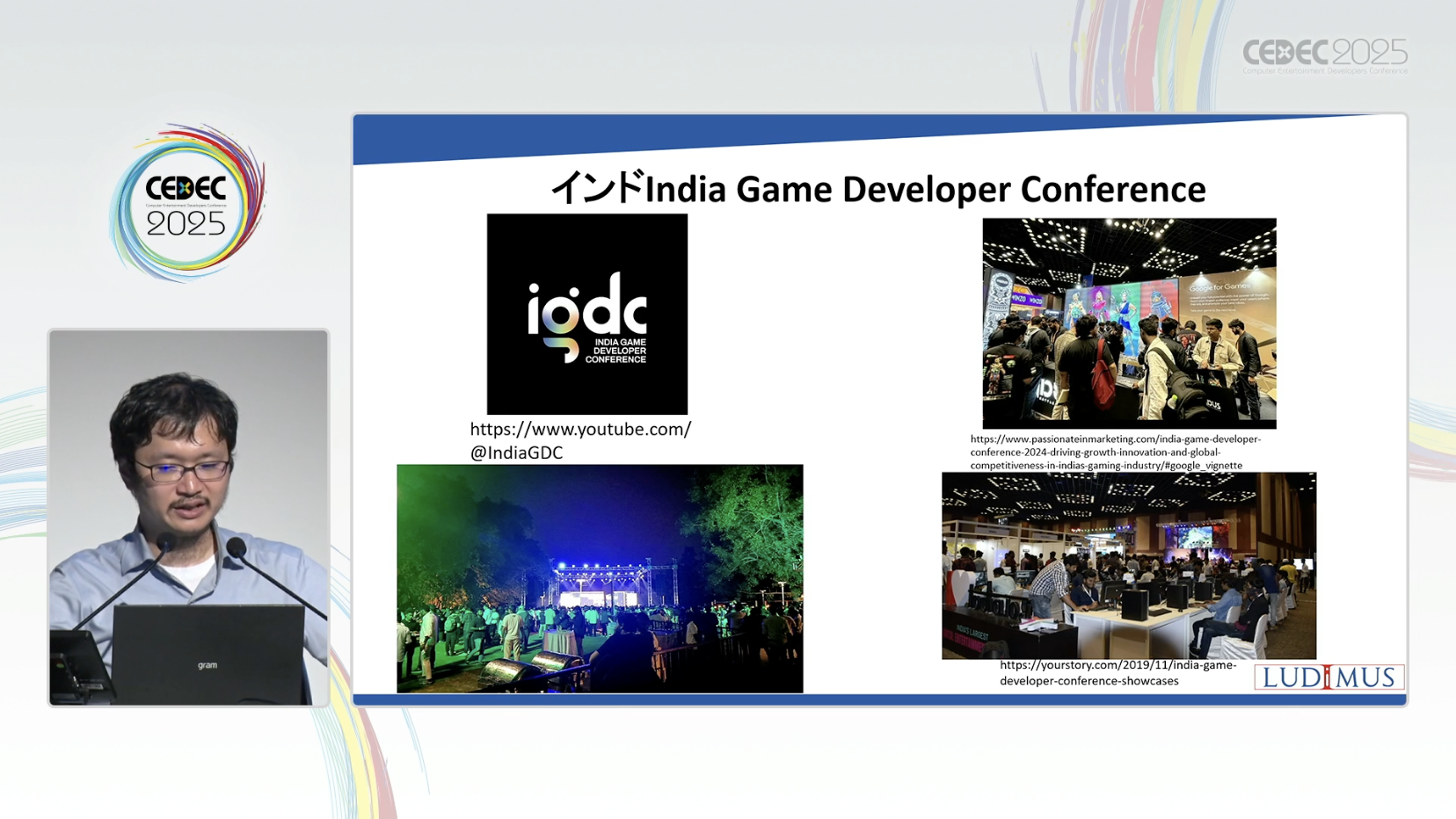Click the circular CEDEC 2025 logo
This screenshot has height=819, width=1456.
pos(186,204)
